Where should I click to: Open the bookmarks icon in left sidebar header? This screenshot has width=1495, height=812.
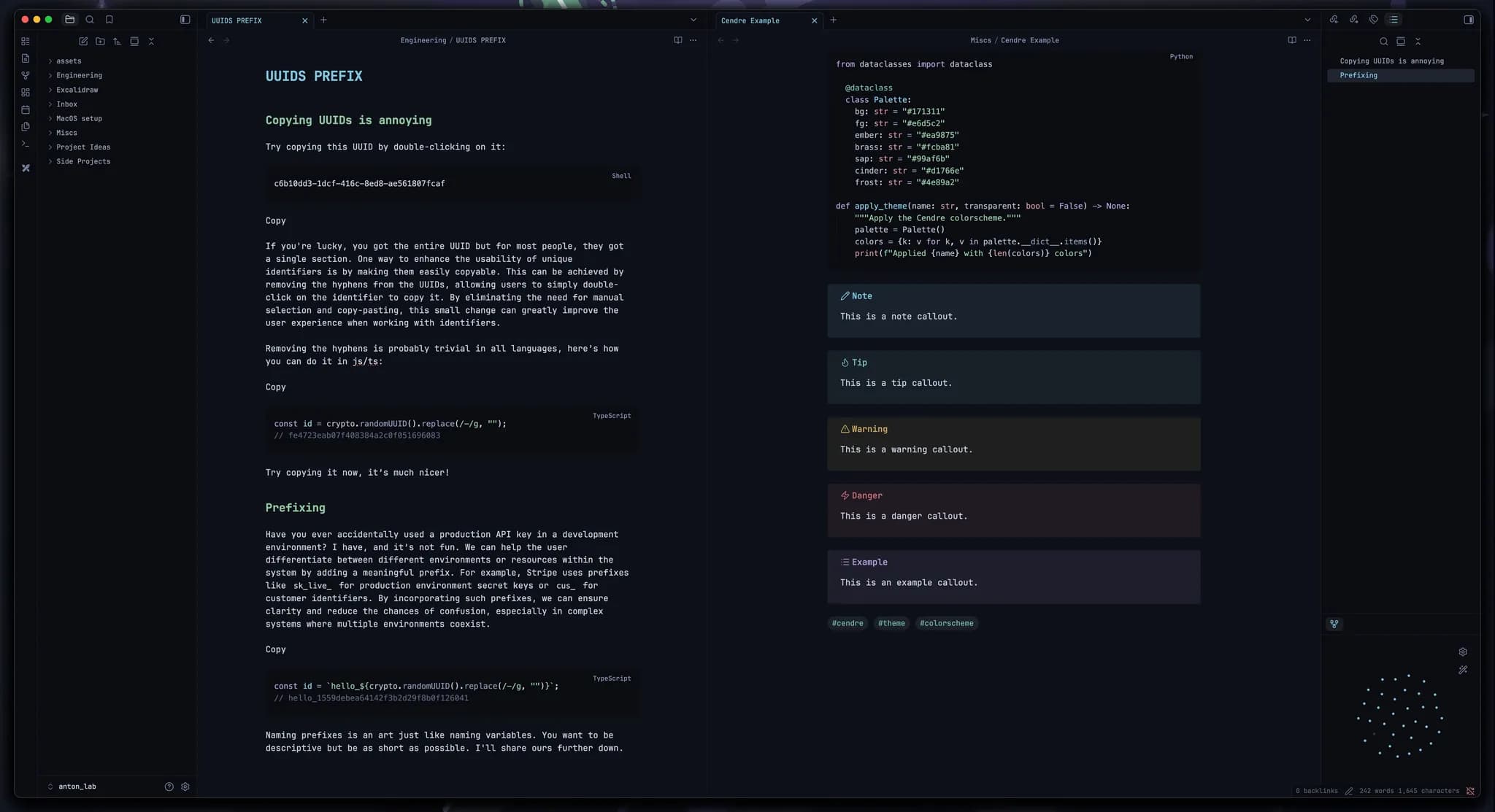point(109,20)
